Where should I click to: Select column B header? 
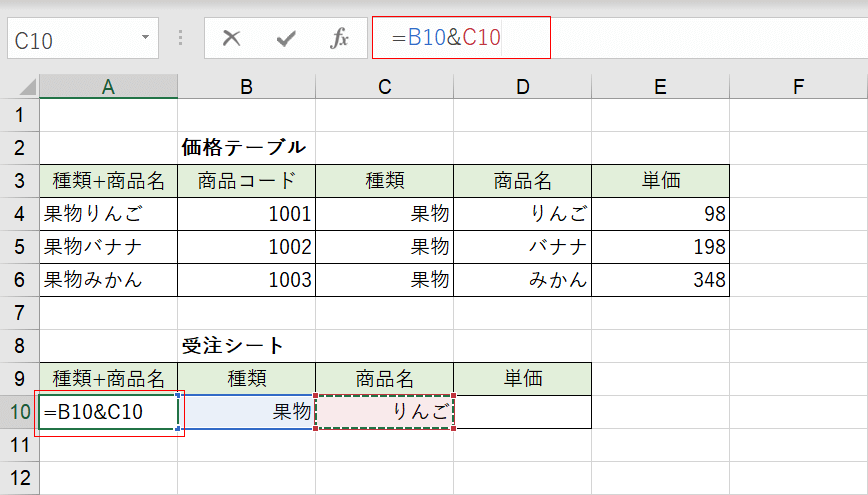(246, 86)
